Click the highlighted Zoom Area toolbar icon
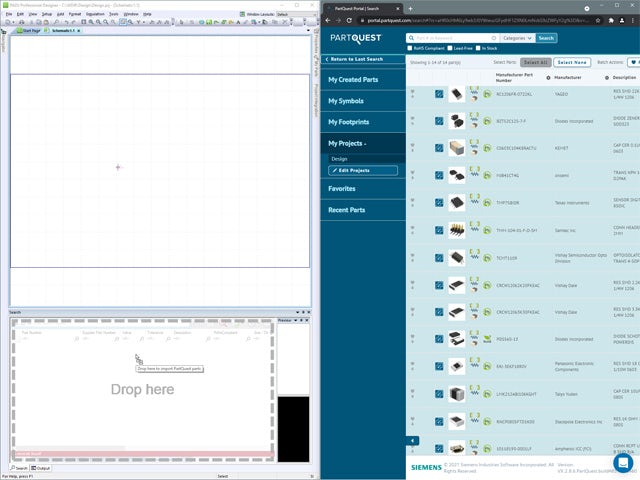Viewport: 640px width, 480px height. coord(123,22)
